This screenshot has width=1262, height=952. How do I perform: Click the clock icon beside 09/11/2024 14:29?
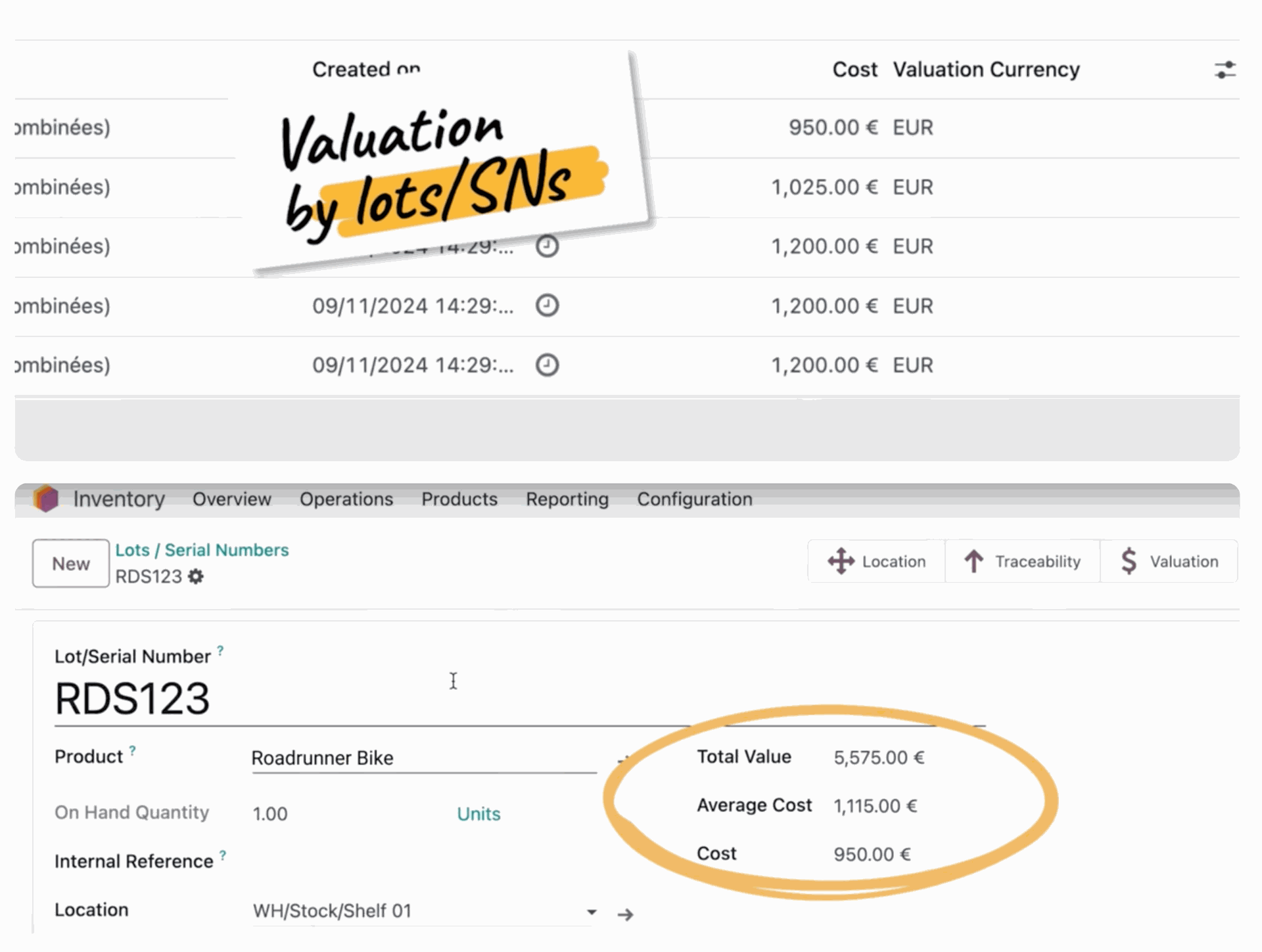pyautogui.click(x=547, y=305)
